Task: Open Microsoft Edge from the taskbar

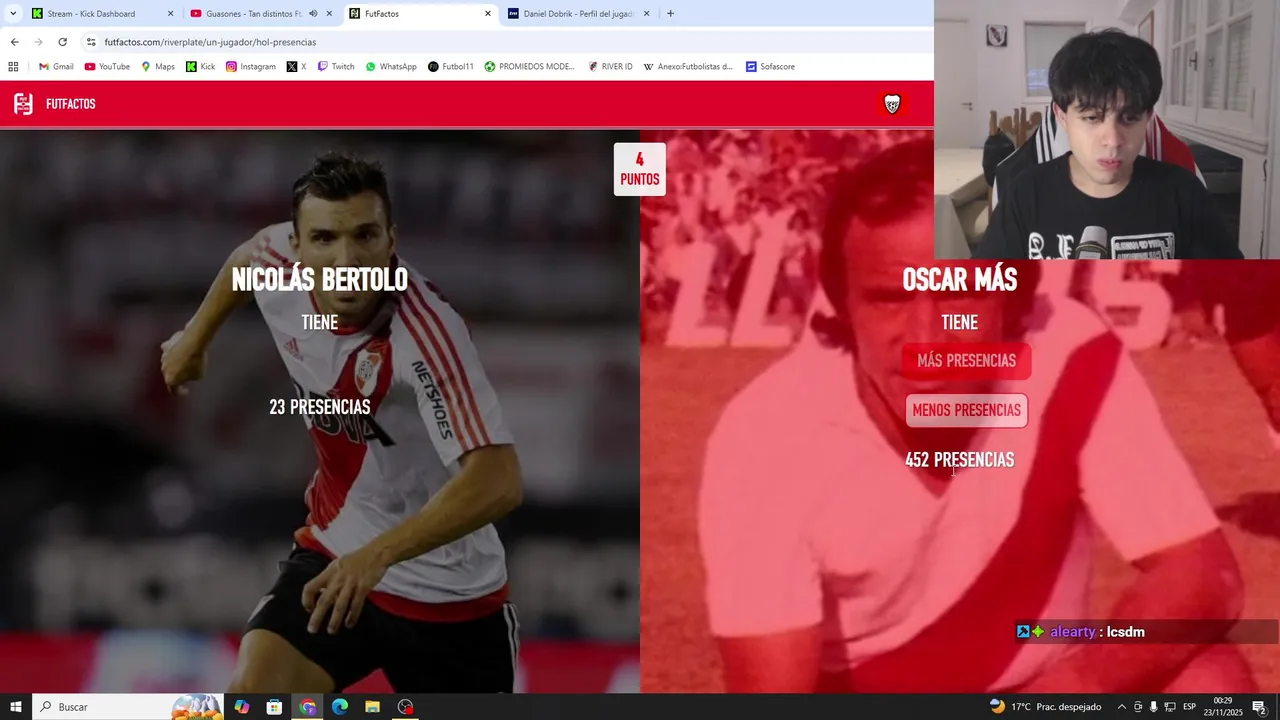Action: (x=340, y=707)
